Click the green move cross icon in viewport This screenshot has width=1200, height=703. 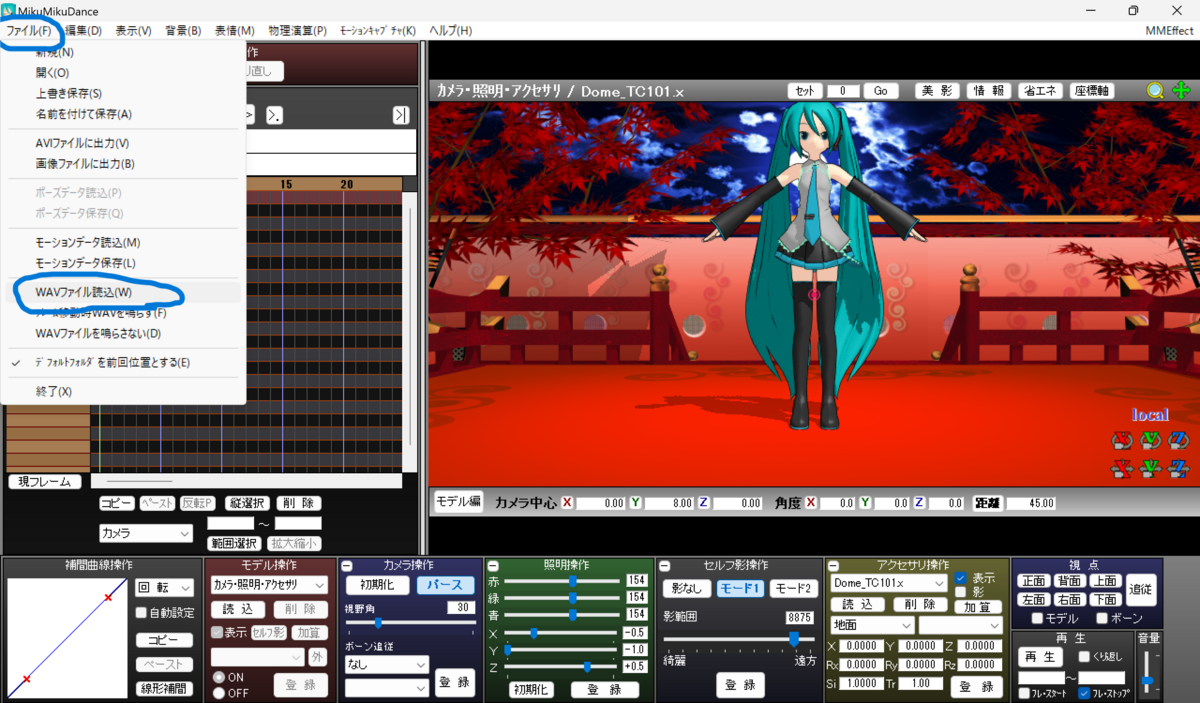point(1181,91)
